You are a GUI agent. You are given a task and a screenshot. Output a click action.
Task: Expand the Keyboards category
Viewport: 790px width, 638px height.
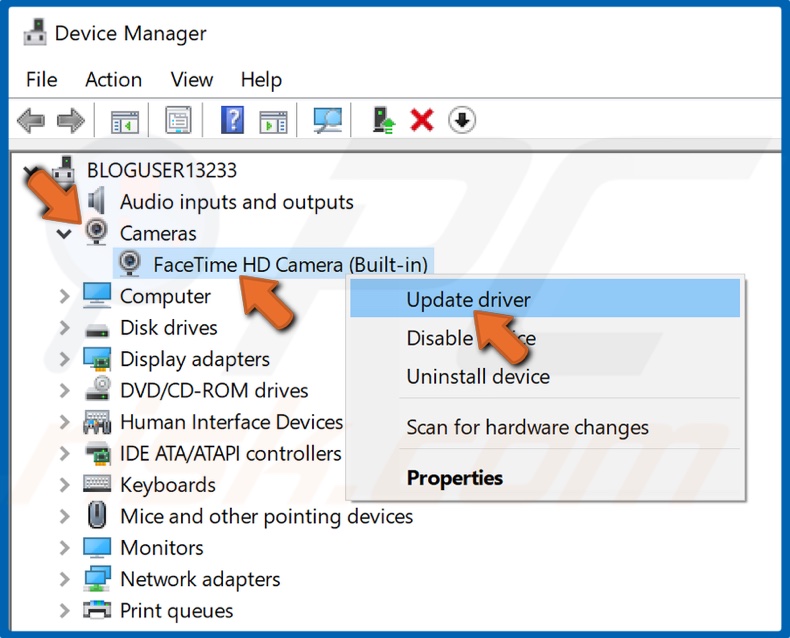click(x=64, y=485)
